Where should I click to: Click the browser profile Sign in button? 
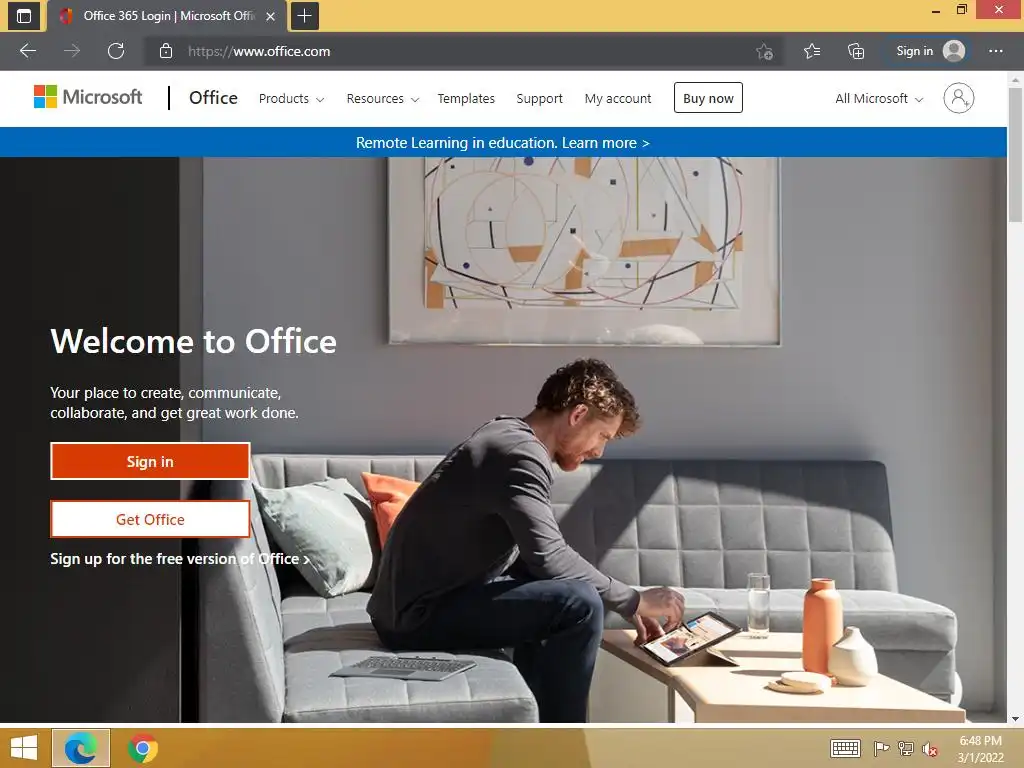pos(929,51)
